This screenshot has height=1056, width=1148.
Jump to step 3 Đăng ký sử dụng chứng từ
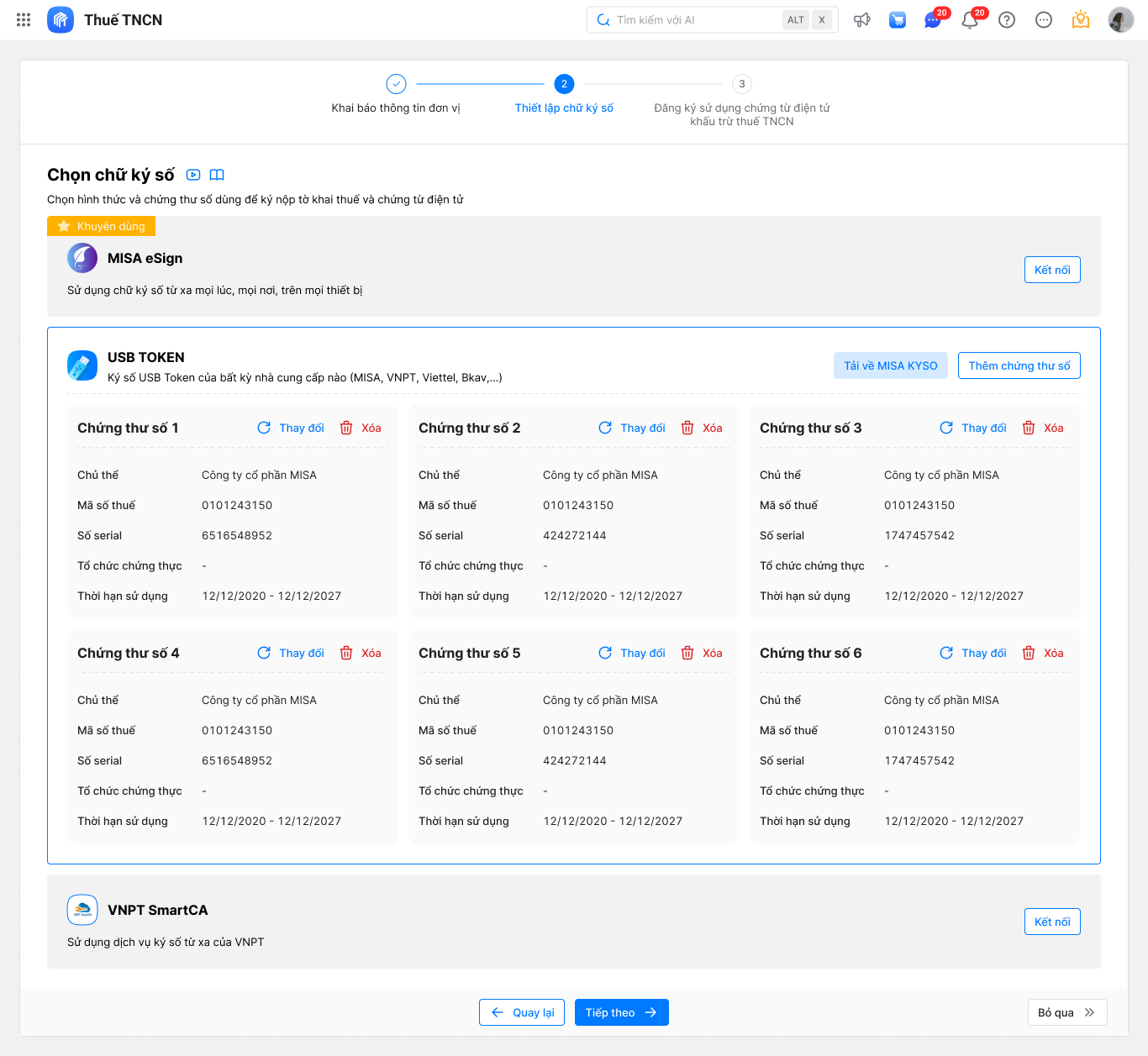pyautogui.click(x=742, y=100)
